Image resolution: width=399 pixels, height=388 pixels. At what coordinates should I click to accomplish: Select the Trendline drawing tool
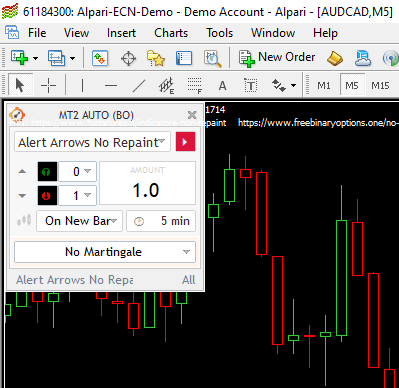[x=139, y=86]
